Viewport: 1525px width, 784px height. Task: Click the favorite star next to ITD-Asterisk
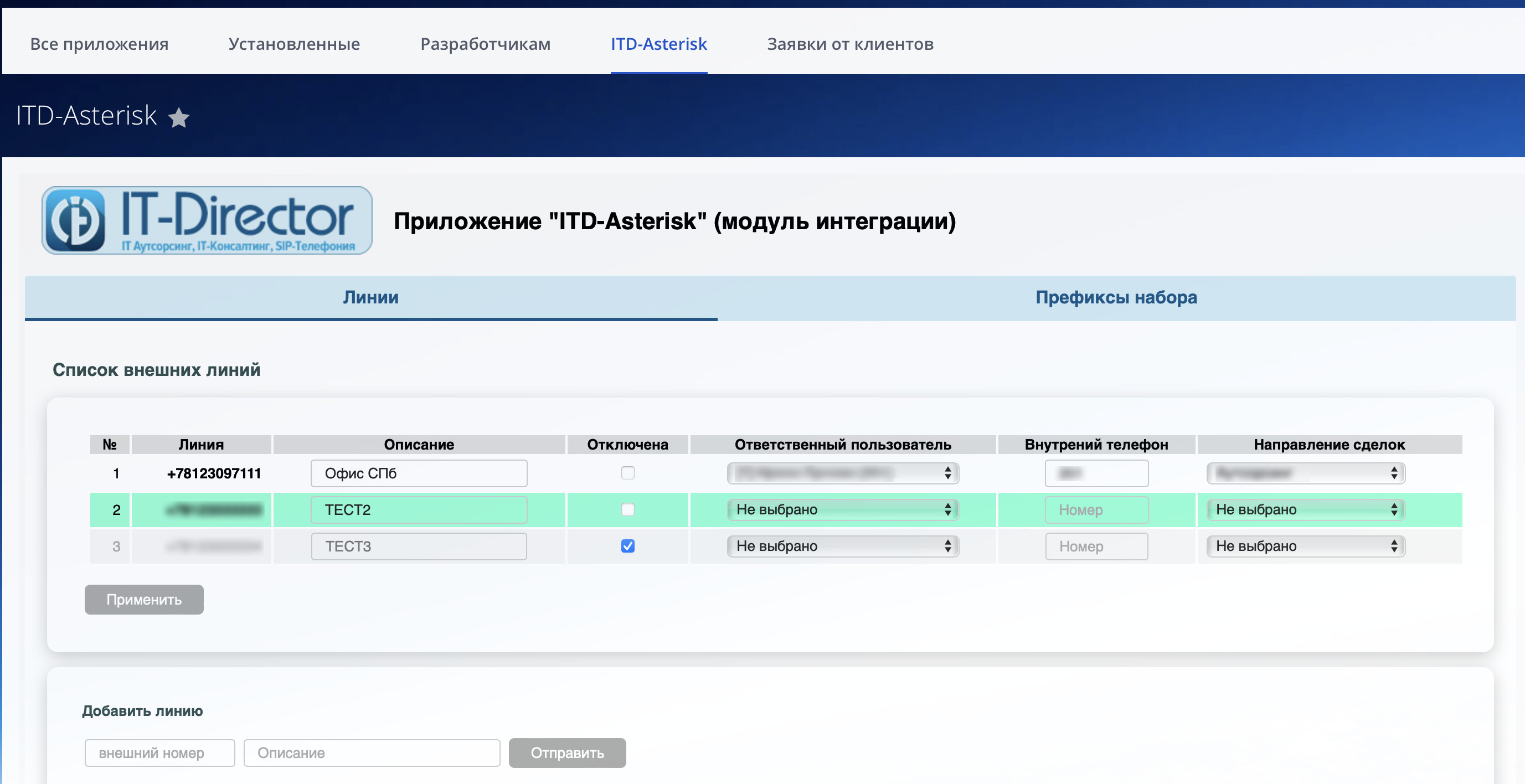coord(179,117)
